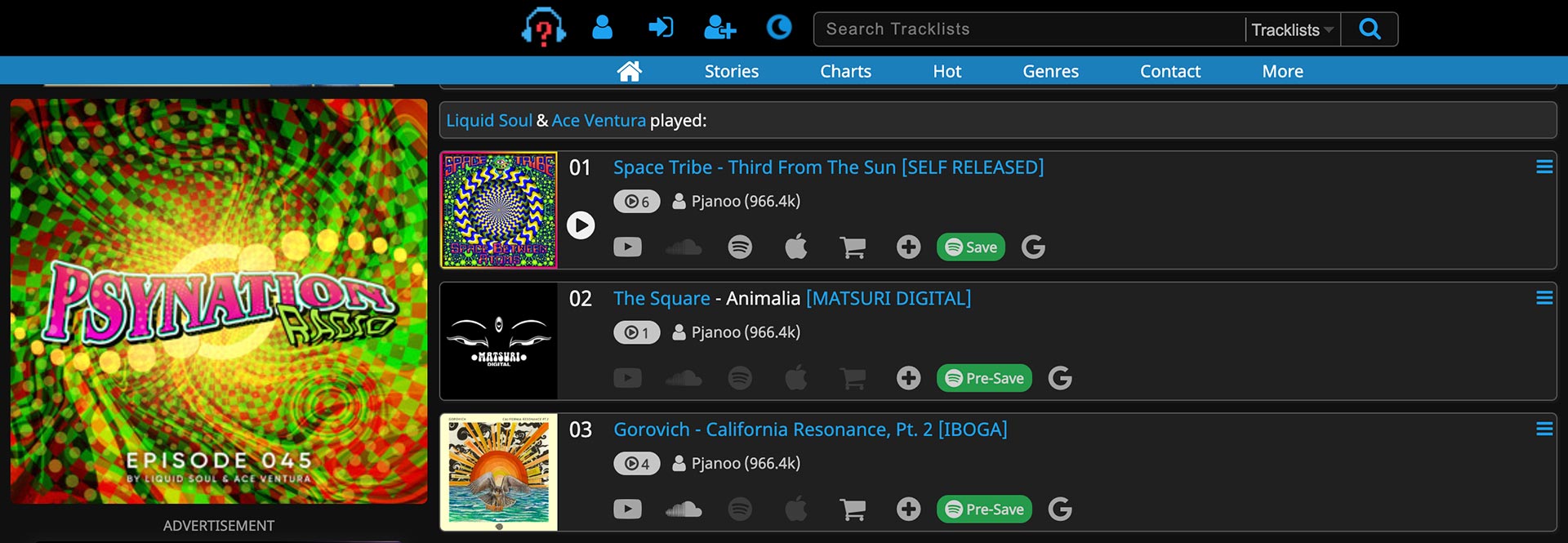
Task: Click the login arrow icon
Action: click(x=661, y=28)
